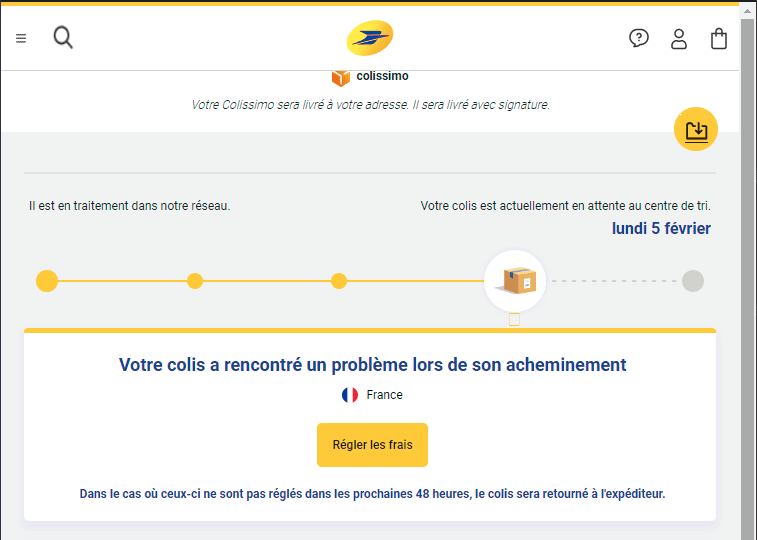Viewport: 757px width, 540px height.
Task: Click the French flag icon
Action: [350, 395]
